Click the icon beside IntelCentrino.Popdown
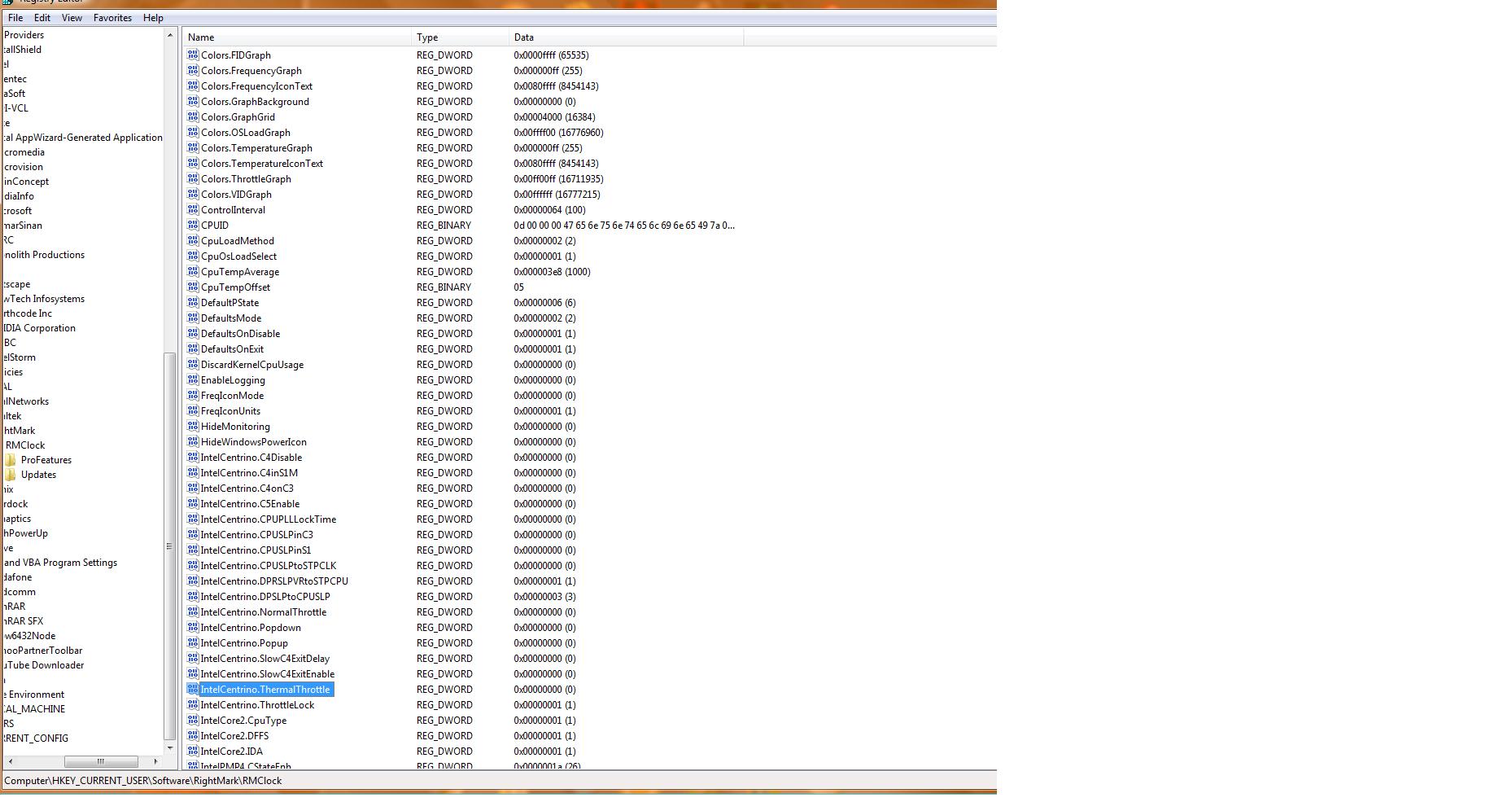Viewport: 1512px width, 802px height. [x=193, y=628]
